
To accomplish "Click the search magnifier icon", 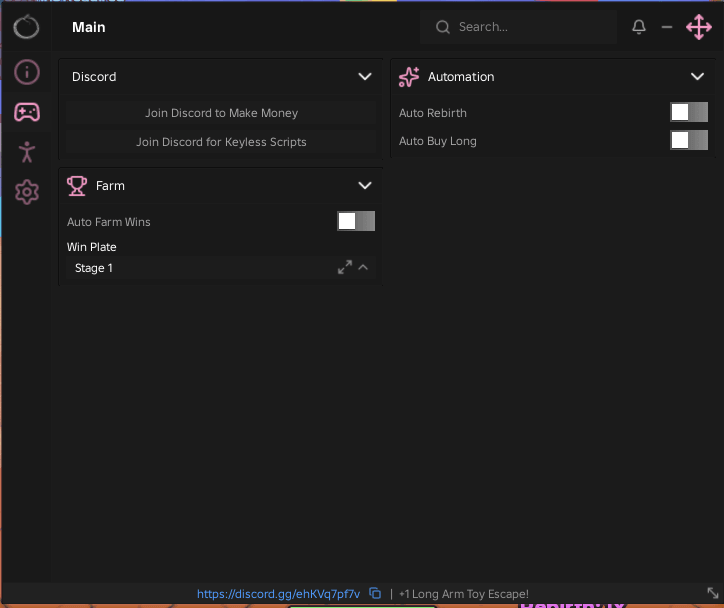I will 442,27.
